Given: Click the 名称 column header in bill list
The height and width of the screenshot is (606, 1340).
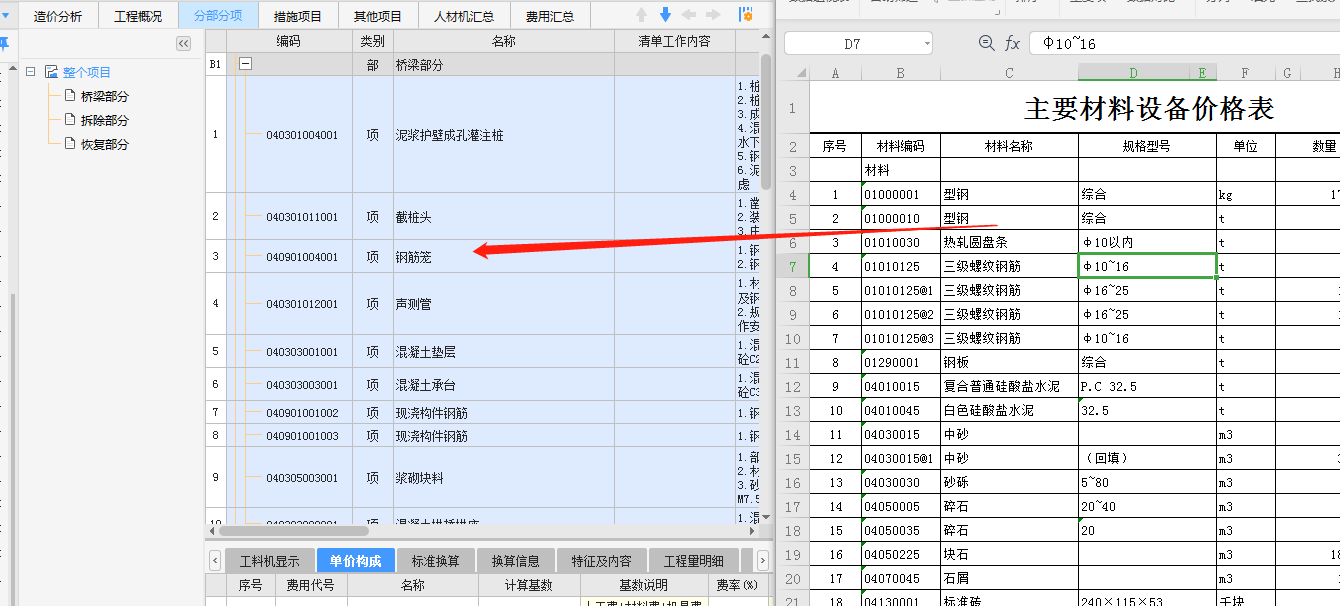Looking at the screenshot, I should point(504,41).
